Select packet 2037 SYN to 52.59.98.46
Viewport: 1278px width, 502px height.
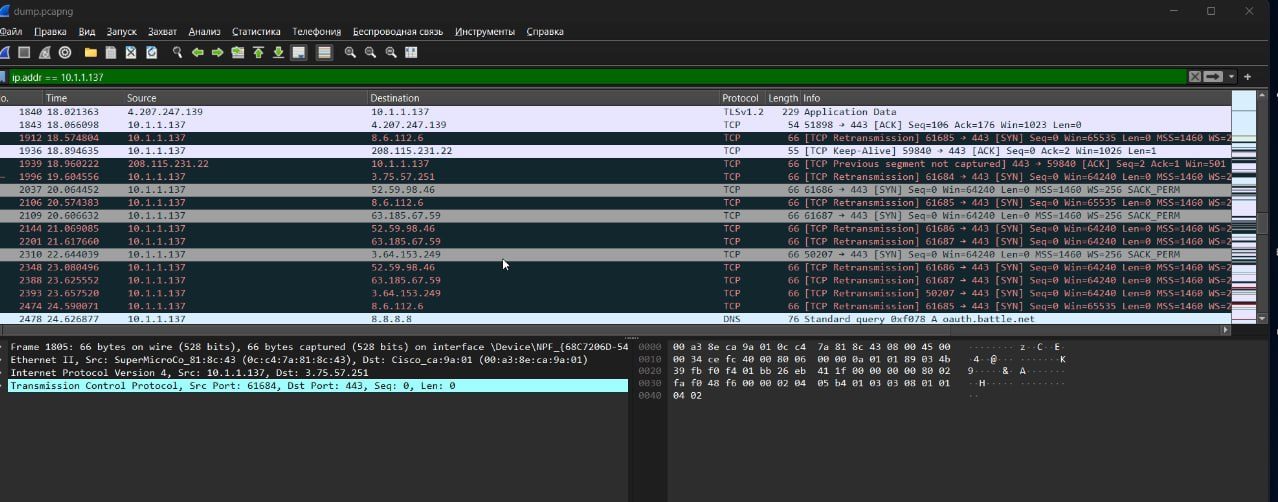[x=615, y=189]
